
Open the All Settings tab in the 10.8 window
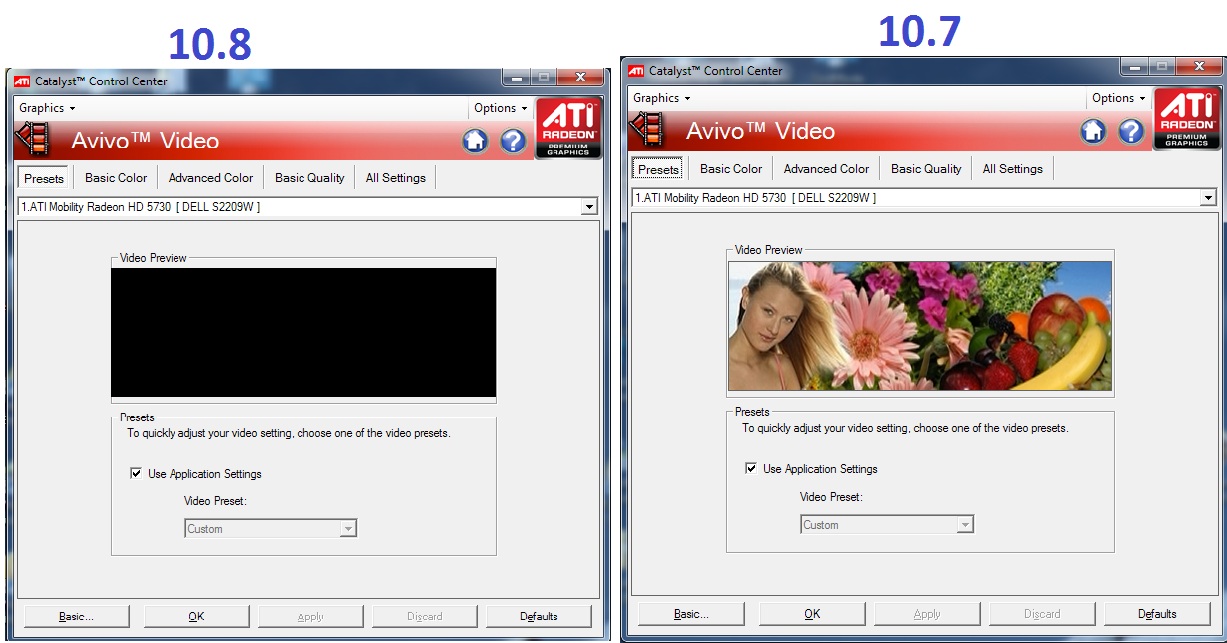(x=396, y=178)
